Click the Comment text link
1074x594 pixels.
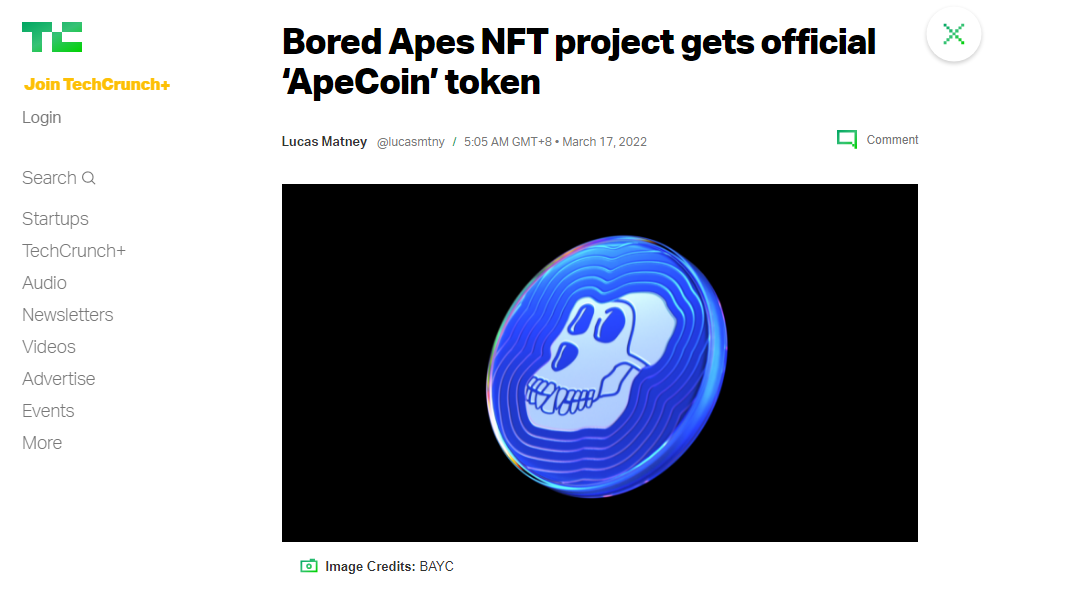tap(892, 140)
